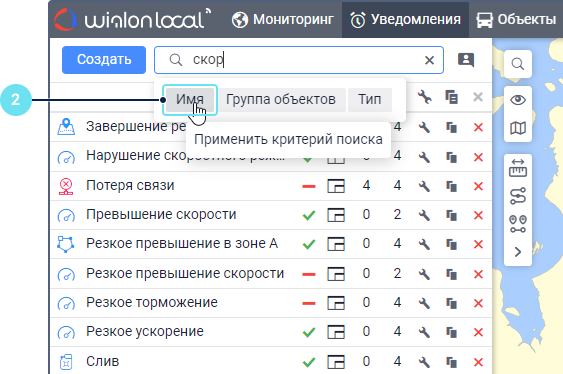Open account selection icon beside search

466,60
